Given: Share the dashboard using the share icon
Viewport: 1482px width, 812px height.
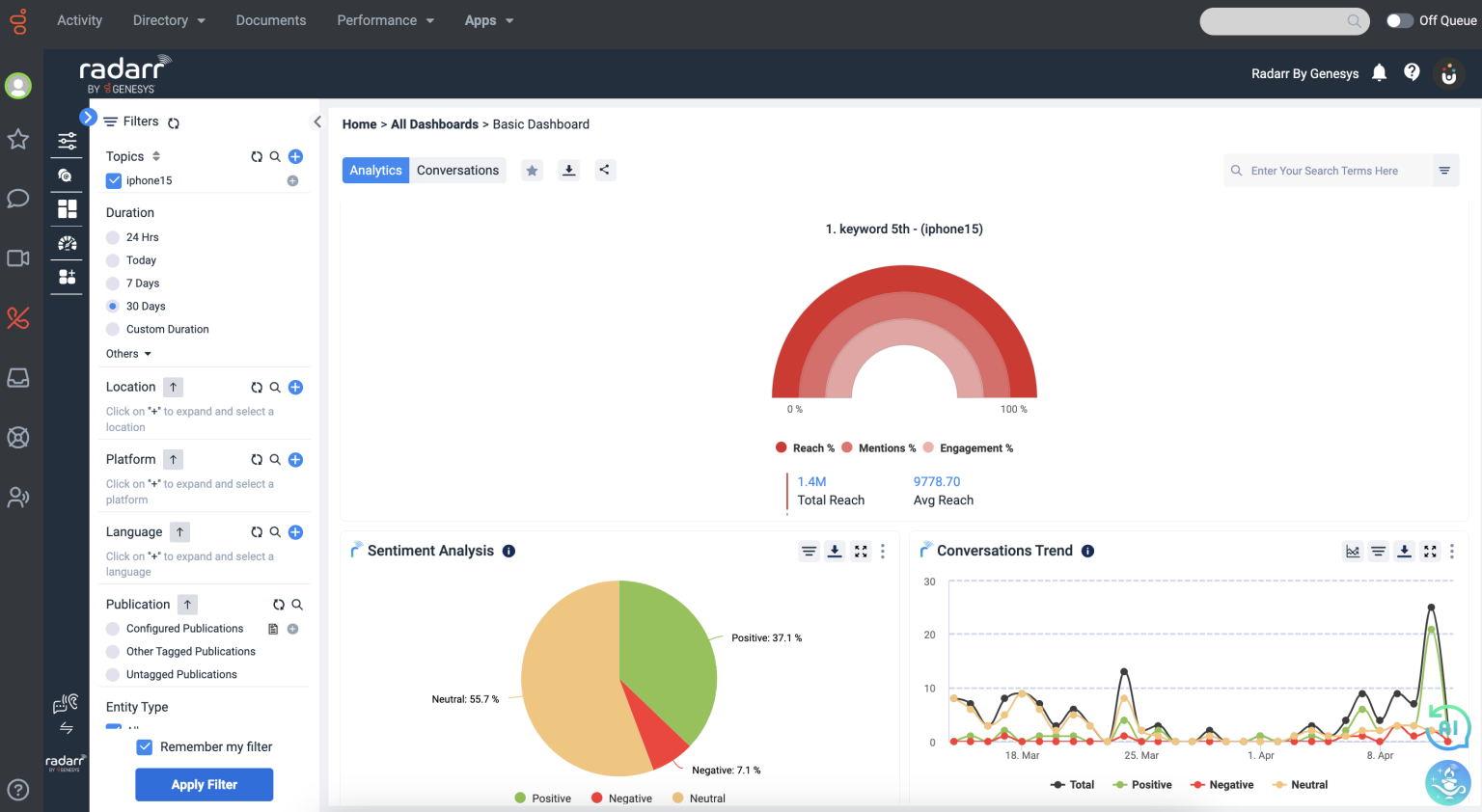Looking at the screenshot, I should click(x=605, y=170).
